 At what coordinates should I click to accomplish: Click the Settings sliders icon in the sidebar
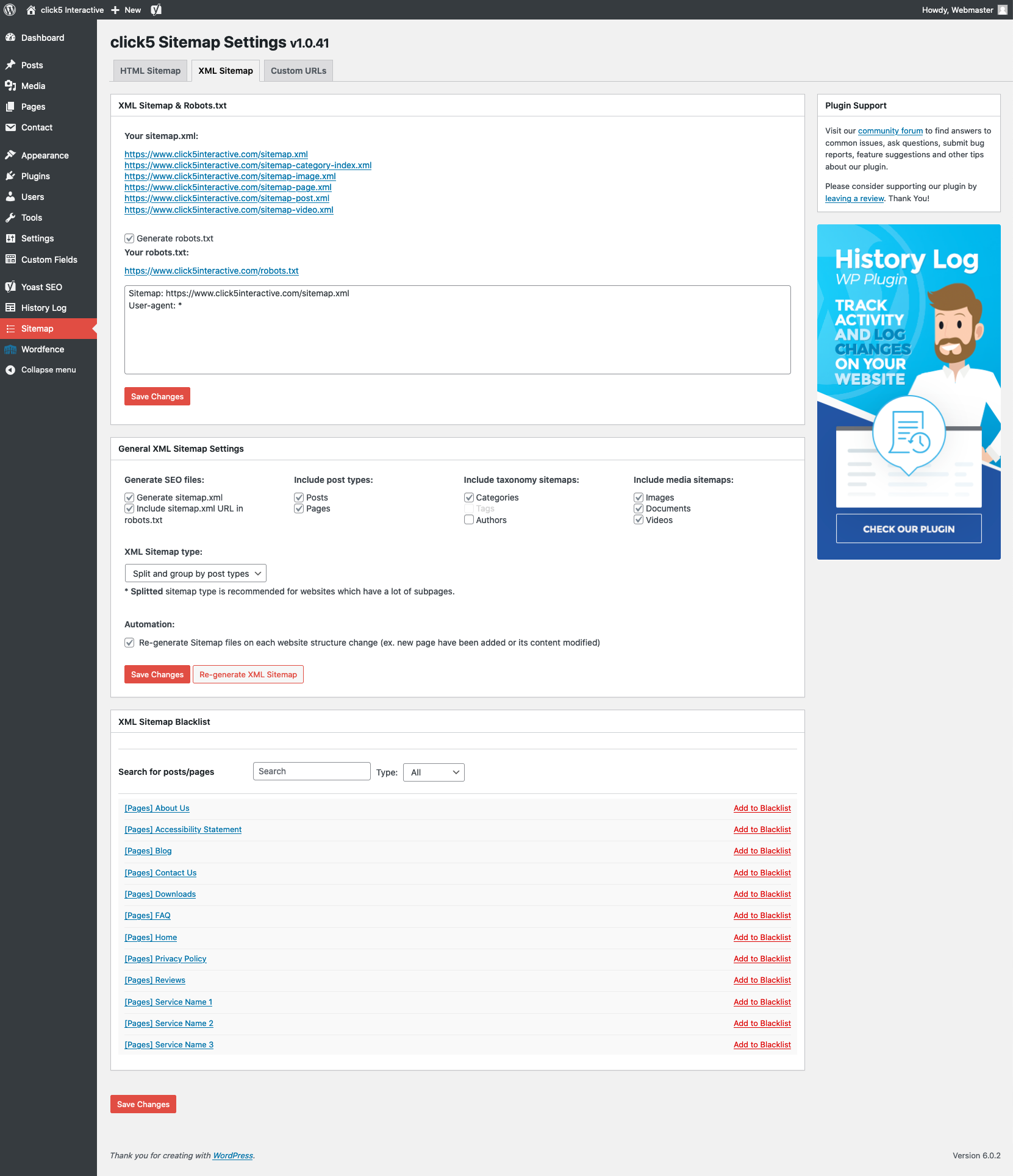(10, 238)
